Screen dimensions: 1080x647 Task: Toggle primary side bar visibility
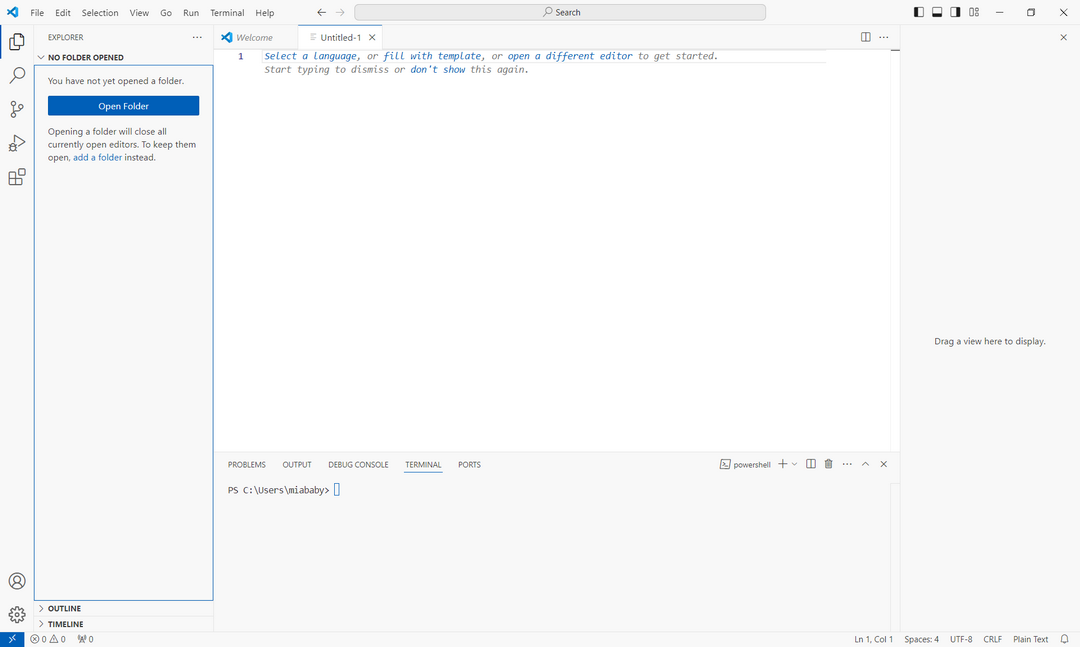pyautogui.click(x=919, y=12)
